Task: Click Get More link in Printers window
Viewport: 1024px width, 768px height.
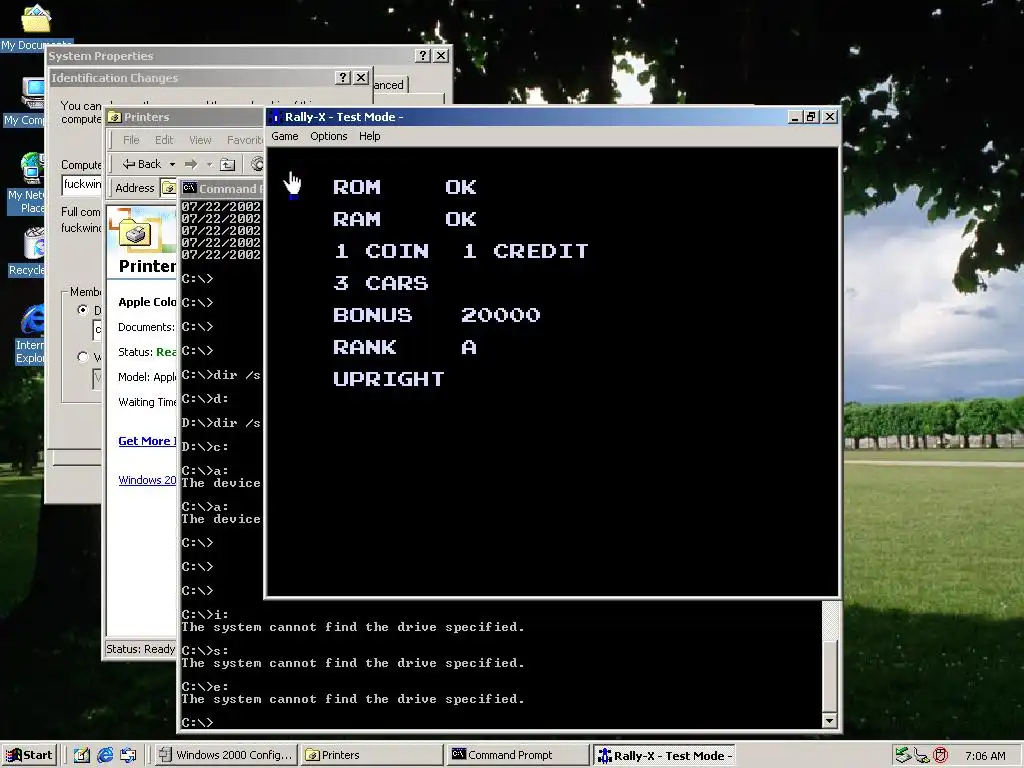Action: point(147,441)
